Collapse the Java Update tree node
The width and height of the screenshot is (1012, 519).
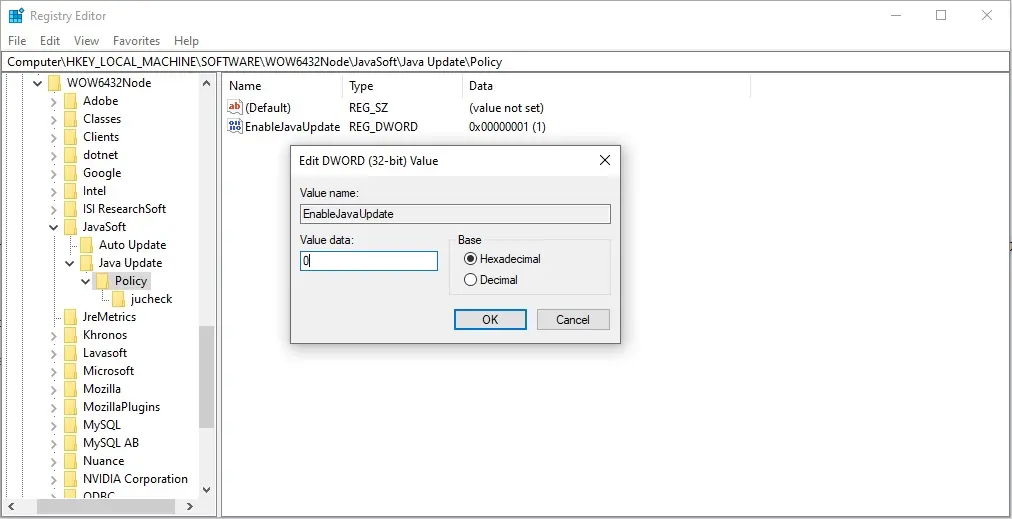(70, 263)
